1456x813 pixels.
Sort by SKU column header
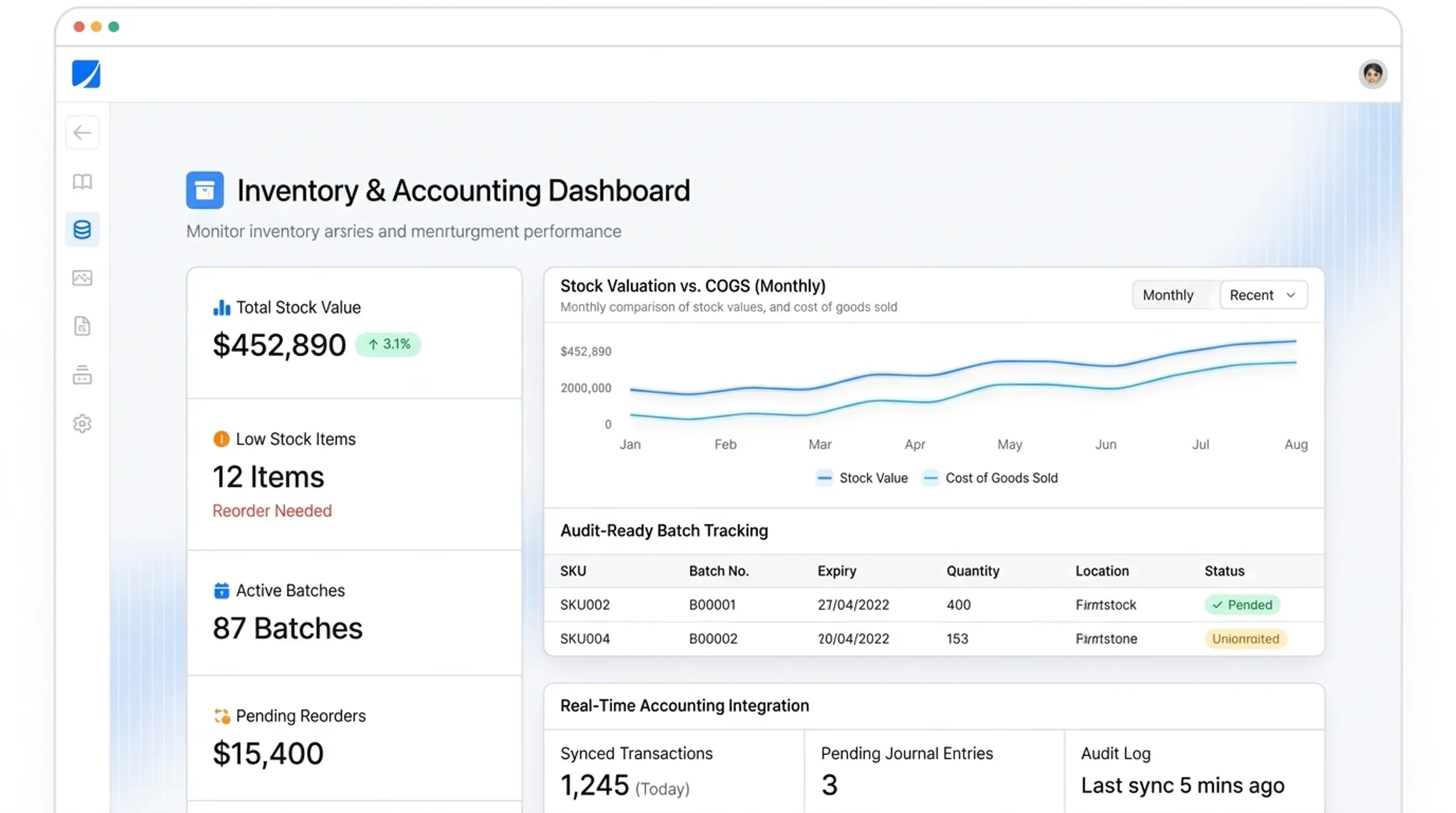click(573, 571)
